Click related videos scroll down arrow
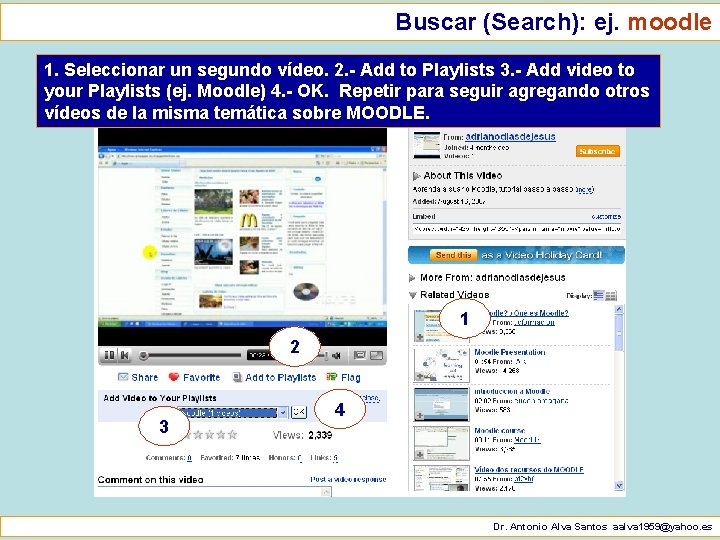Screen dimensions: 720x540 click(x=619, y=485)
